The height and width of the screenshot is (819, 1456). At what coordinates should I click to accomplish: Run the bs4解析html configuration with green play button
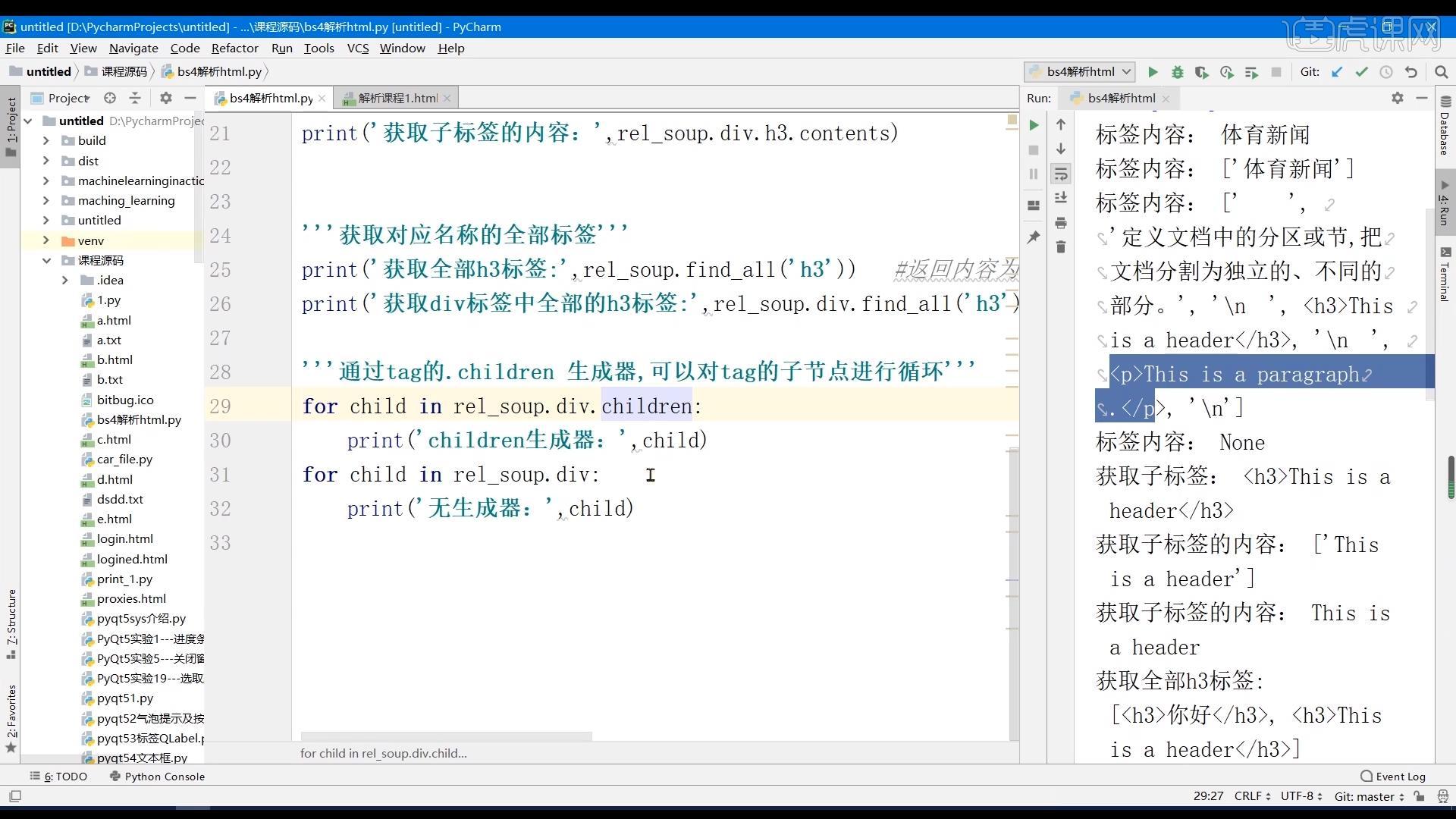pyautogui.click(x=1153, y=72)
